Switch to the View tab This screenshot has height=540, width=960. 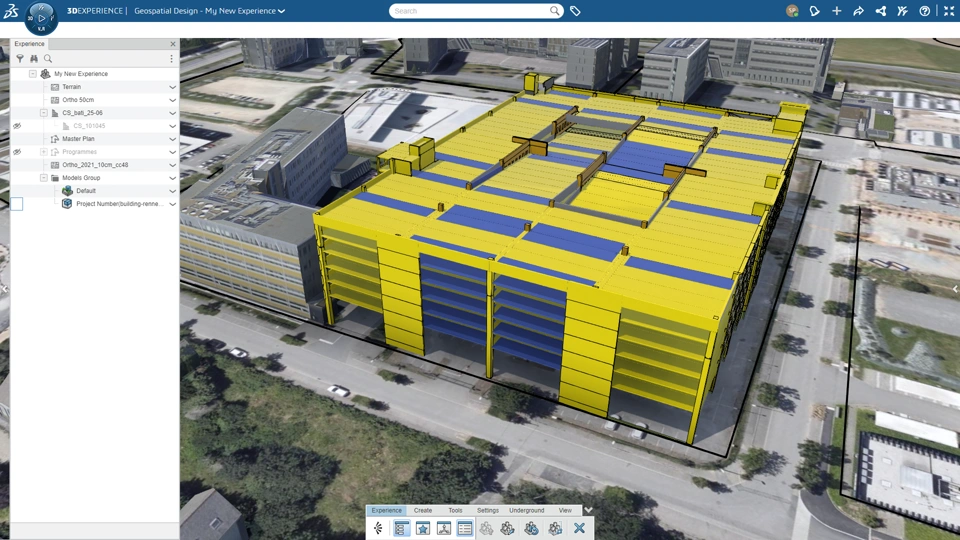(x=565, y=510)
